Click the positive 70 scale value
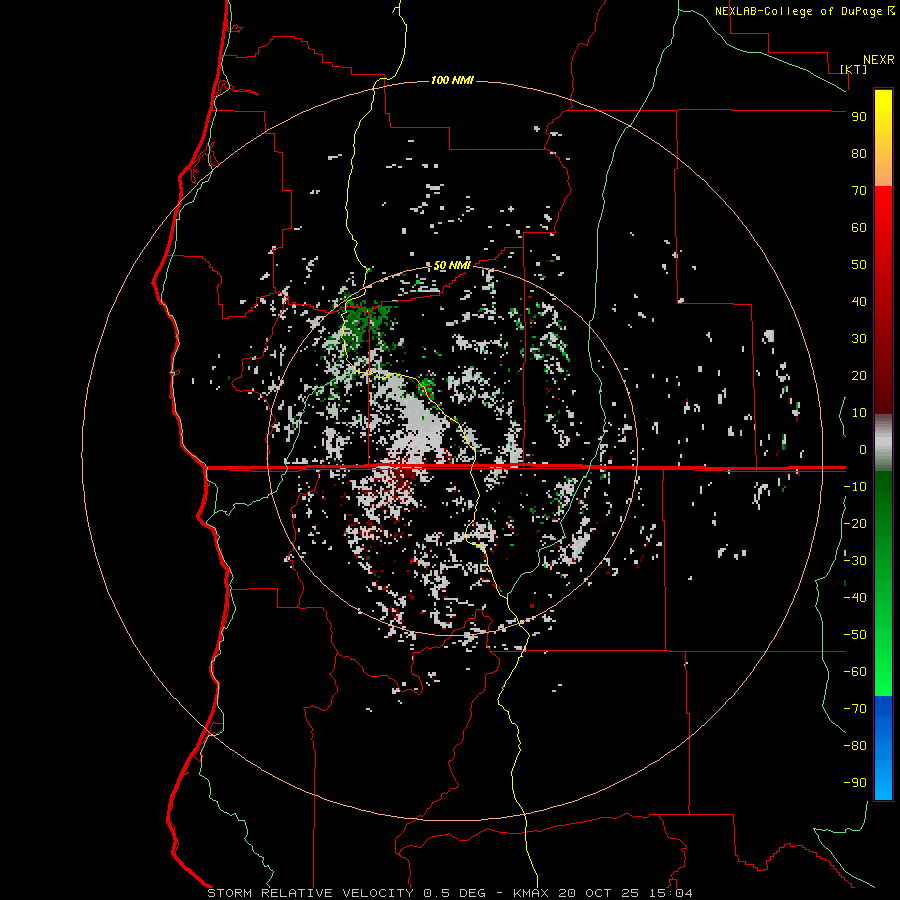Image resolution: width=900 pixels, height=900 pixels. click(x=859, y=191)
